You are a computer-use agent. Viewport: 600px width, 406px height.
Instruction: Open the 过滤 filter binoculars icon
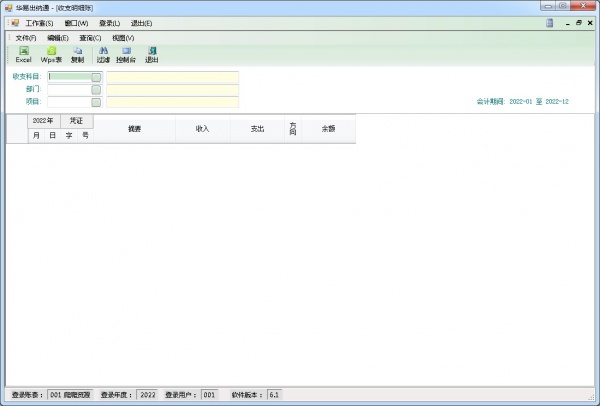(x=103, y=55)
